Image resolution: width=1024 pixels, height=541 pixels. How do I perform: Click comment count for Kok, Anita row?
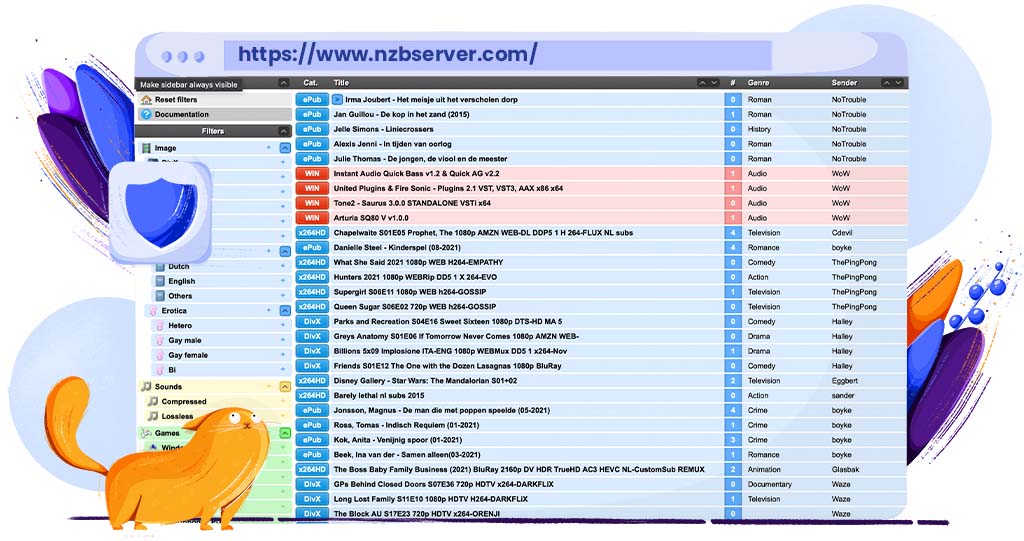coord(733,440)
